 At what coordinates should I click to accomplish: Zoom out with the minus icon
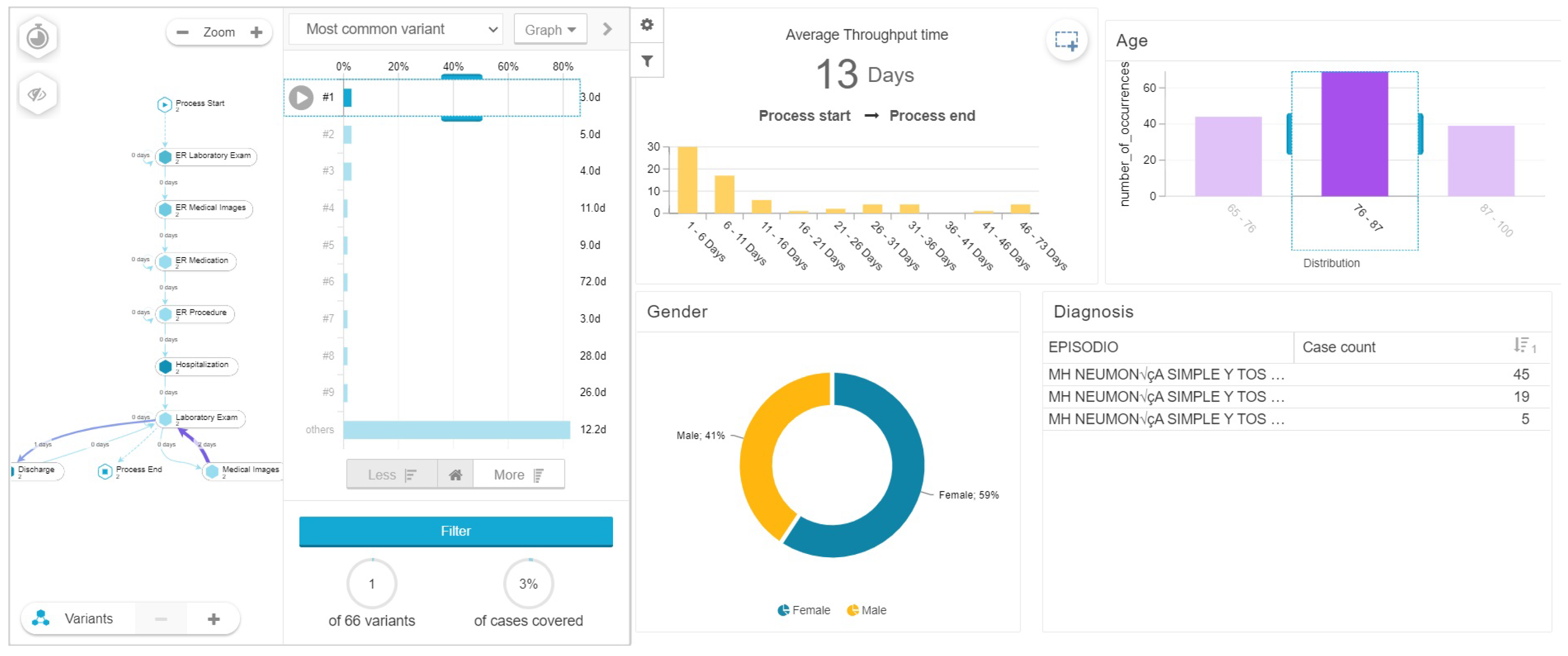pyautogui.click(x=182, y=32)
